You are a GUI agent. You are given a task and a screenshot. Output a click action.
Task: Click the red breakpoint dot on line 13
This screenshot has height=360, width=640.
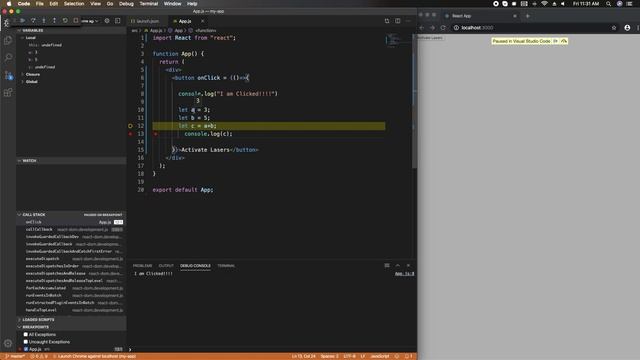131,134
